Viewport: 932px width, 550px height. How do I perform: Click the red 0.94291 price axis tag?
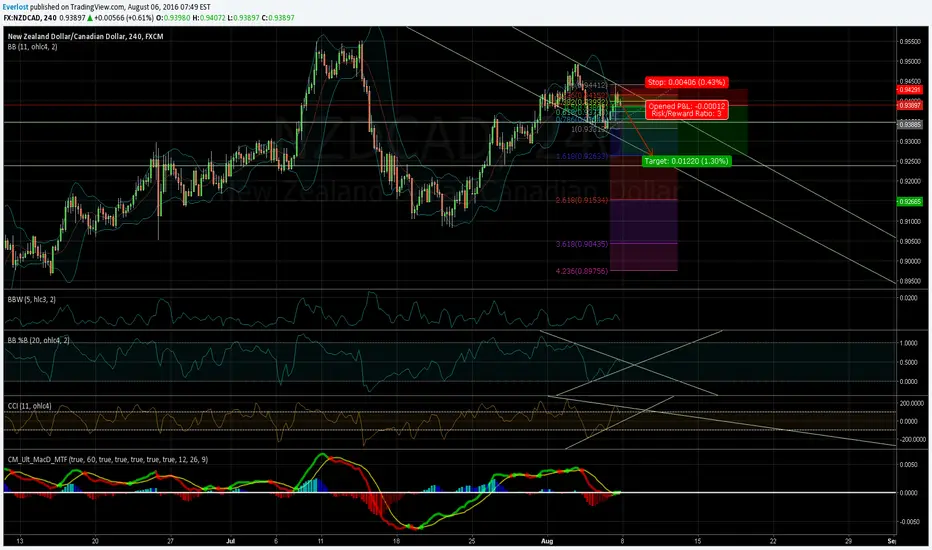tap(909, 90)
